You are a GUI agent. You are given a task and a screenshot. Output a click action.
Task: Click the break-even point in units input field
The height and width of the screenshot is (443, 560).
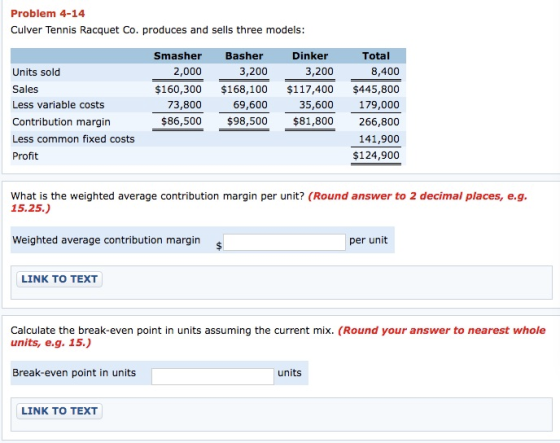pos(212,376)
